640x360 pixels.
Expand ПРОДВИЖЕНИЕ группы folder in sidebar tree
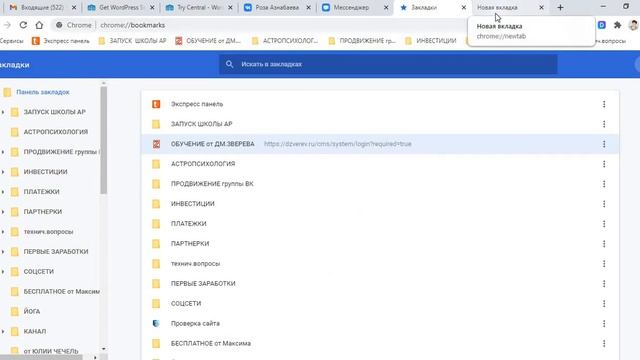3,152
